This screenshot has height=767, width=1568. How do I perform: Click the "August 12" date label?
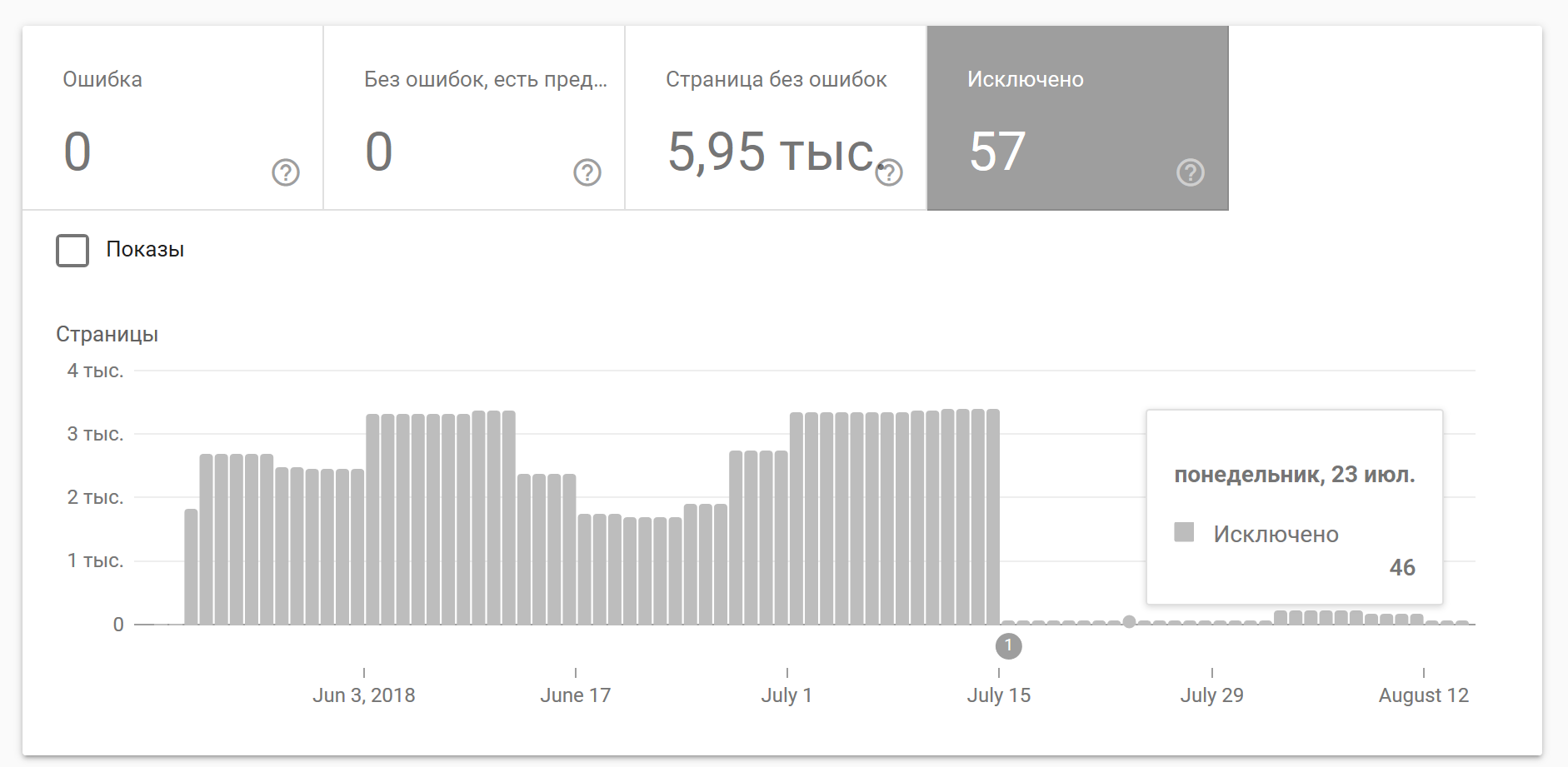click(x=1423, y=695)
